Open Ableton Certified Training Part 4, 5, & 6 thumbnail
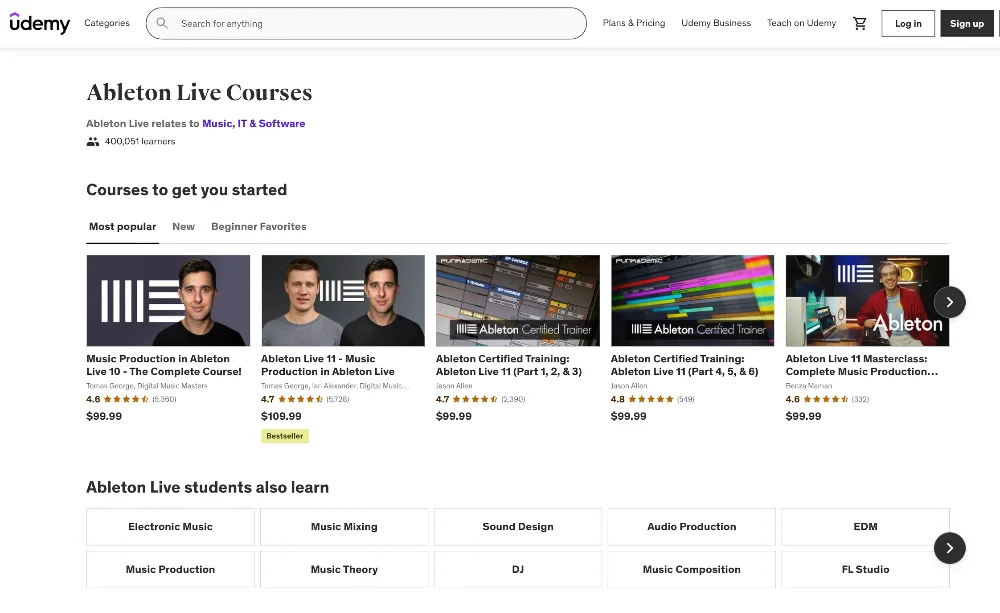1000x613 pixels. (x=693, y=300)
